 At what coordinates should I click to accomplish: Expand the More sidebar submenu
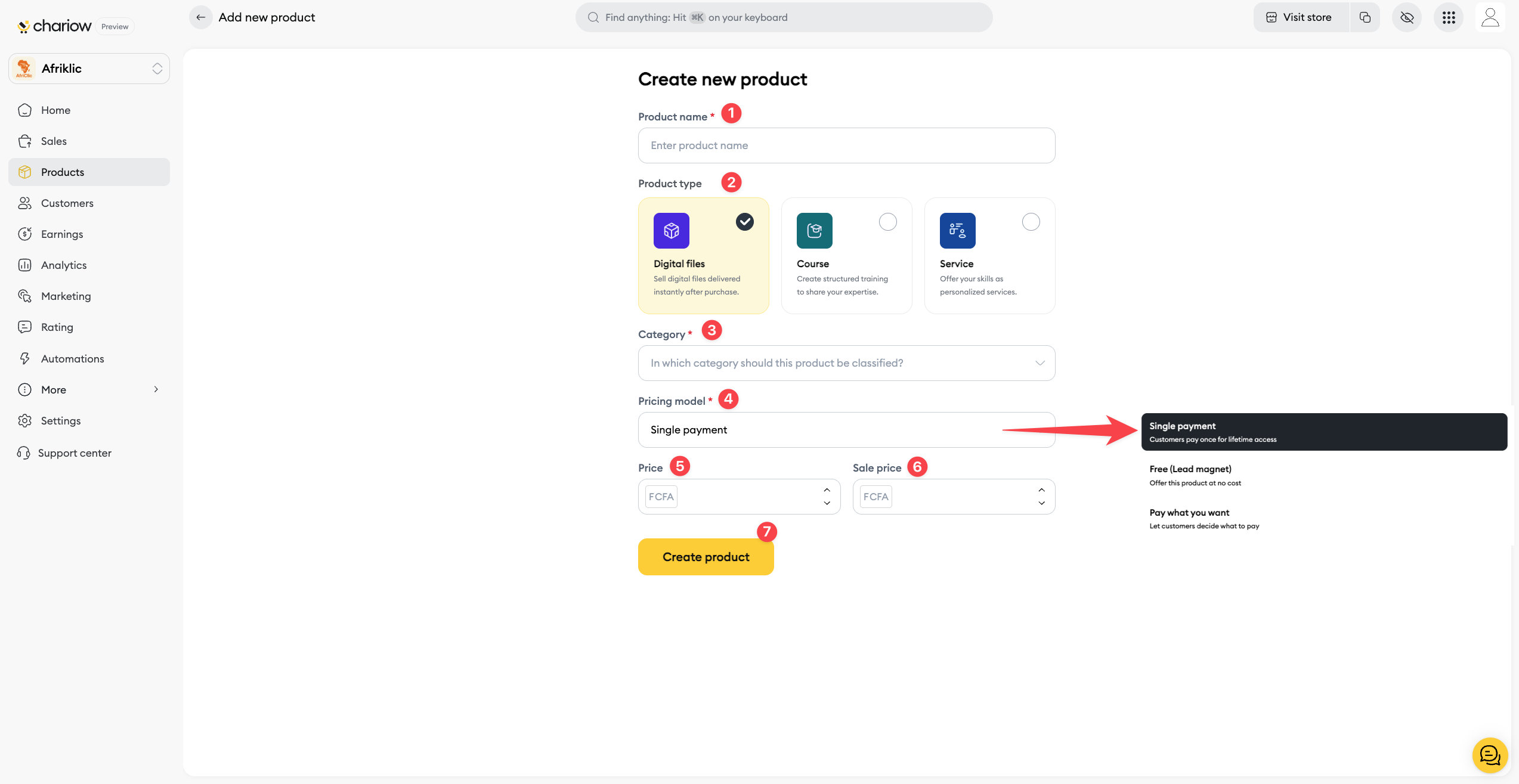(x=89, y=389)
